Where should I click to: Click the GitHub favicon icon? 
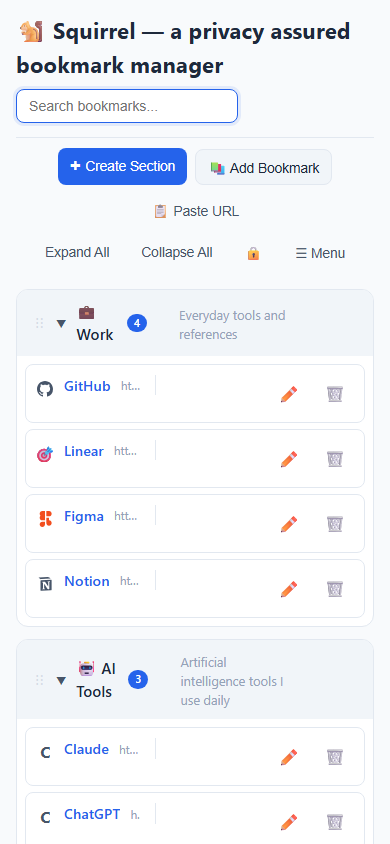pos(45,389)
